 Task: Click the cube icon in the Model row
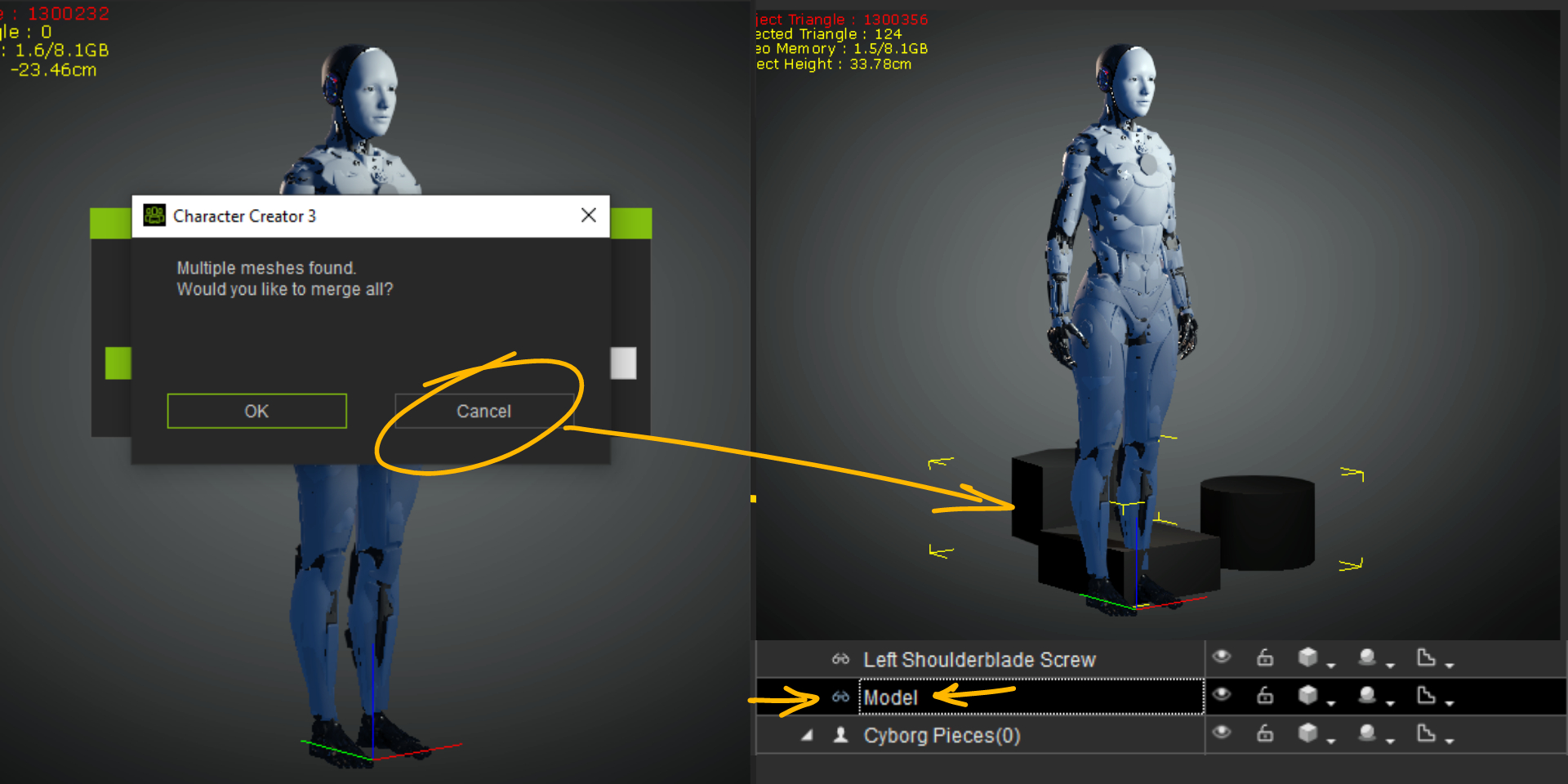(1307, 695)
